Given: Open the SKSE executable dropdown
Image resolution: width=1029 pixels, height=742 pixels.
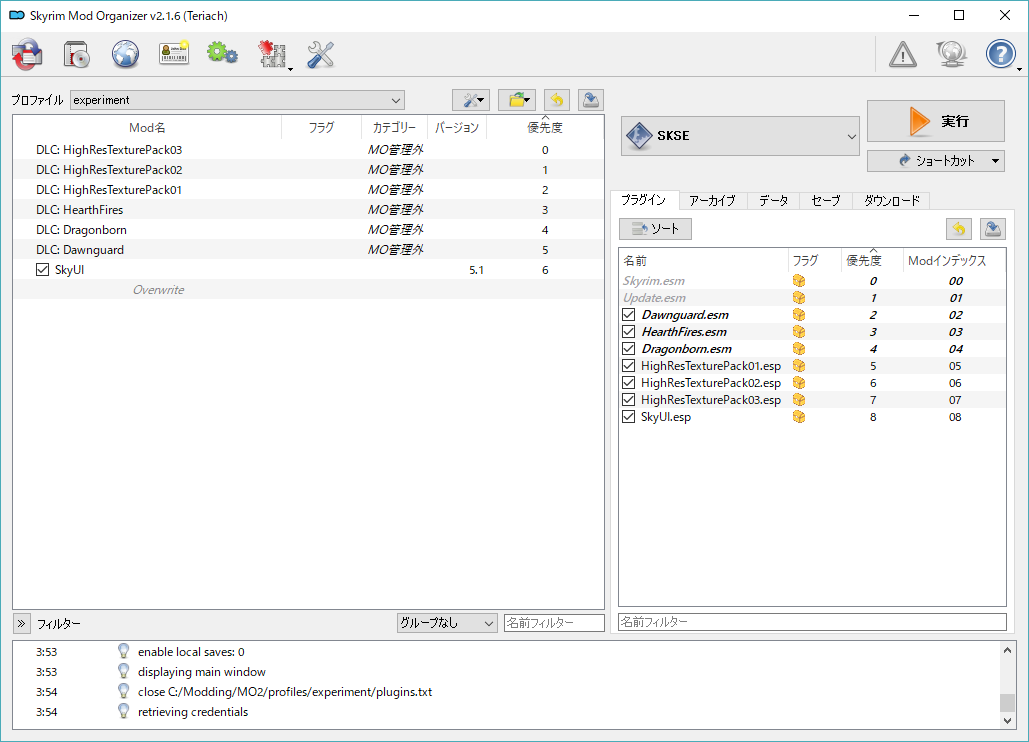Looking at the screenshot, I should click(740, 136).
